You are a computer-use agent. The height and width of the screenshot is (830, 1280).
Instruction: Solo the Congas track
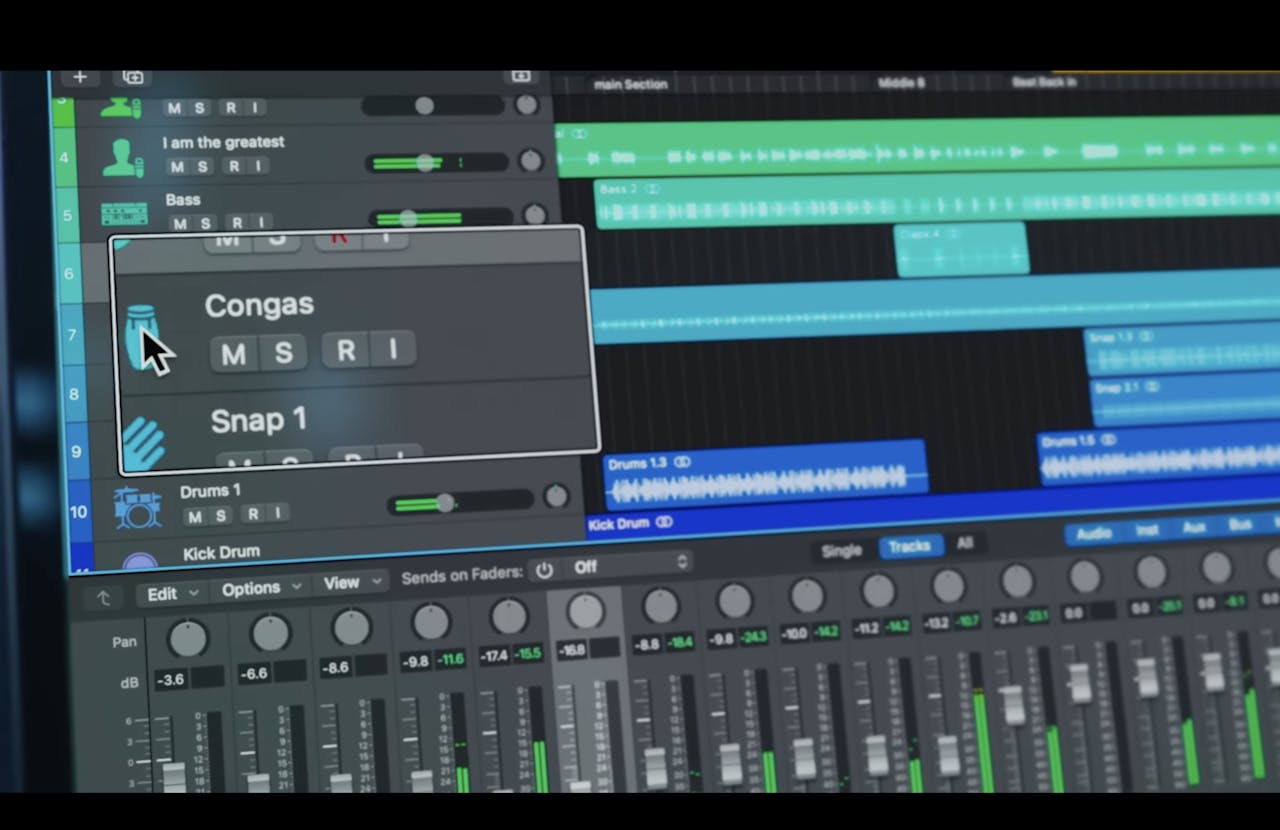[284, 352]
